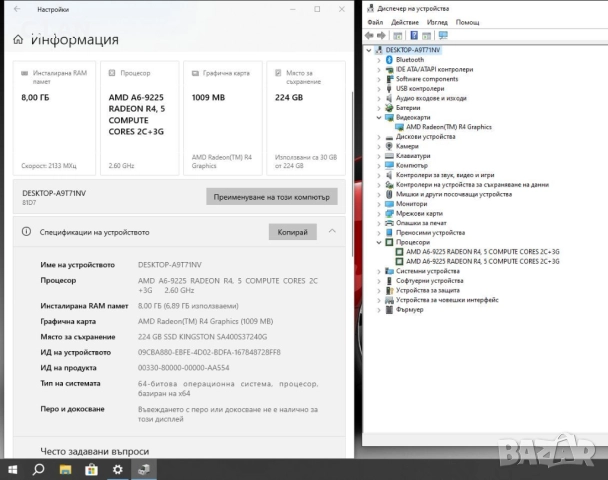
Task: Click the Help icon in Device Manager toolbar
Action: [x=414, y=36]
